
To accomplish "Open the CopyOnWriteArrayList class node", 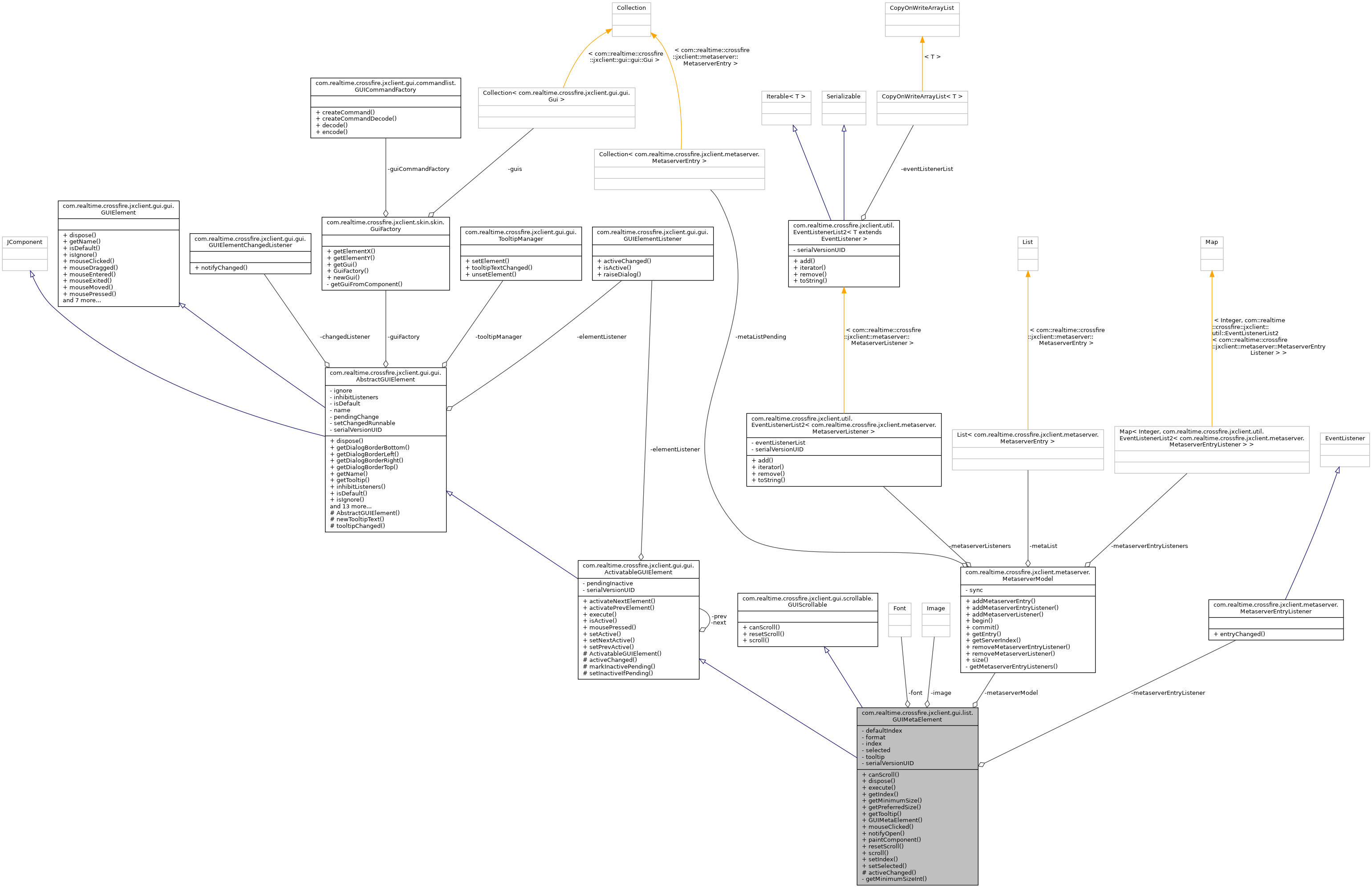I will pyautogui.click(x=922, y=19).
